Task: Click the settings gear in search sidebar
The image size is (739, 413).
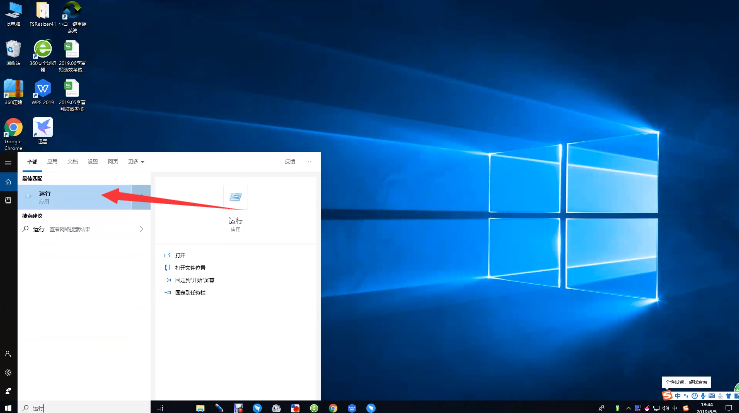Action: (8, 371)
